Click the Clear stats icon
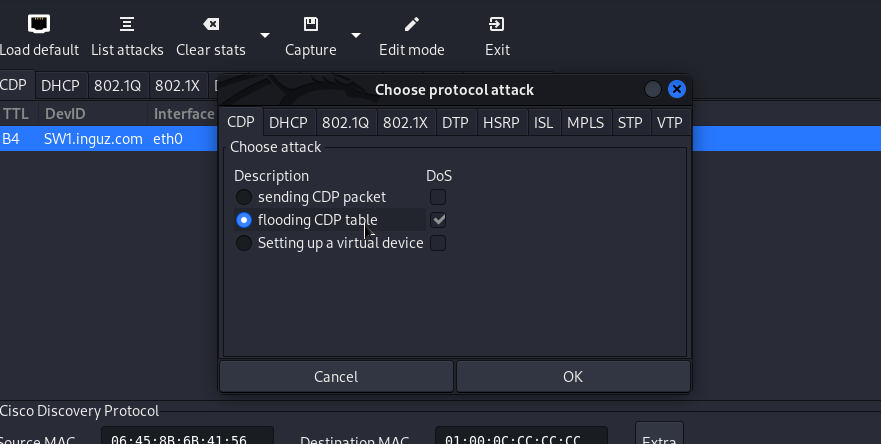The height and width of the screenshot is (444, 881). tap(211, 24)
